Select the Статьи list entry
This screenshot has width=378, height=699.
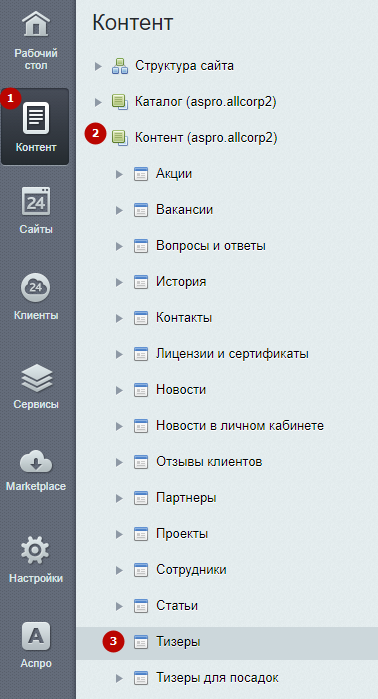coord(177,606)
